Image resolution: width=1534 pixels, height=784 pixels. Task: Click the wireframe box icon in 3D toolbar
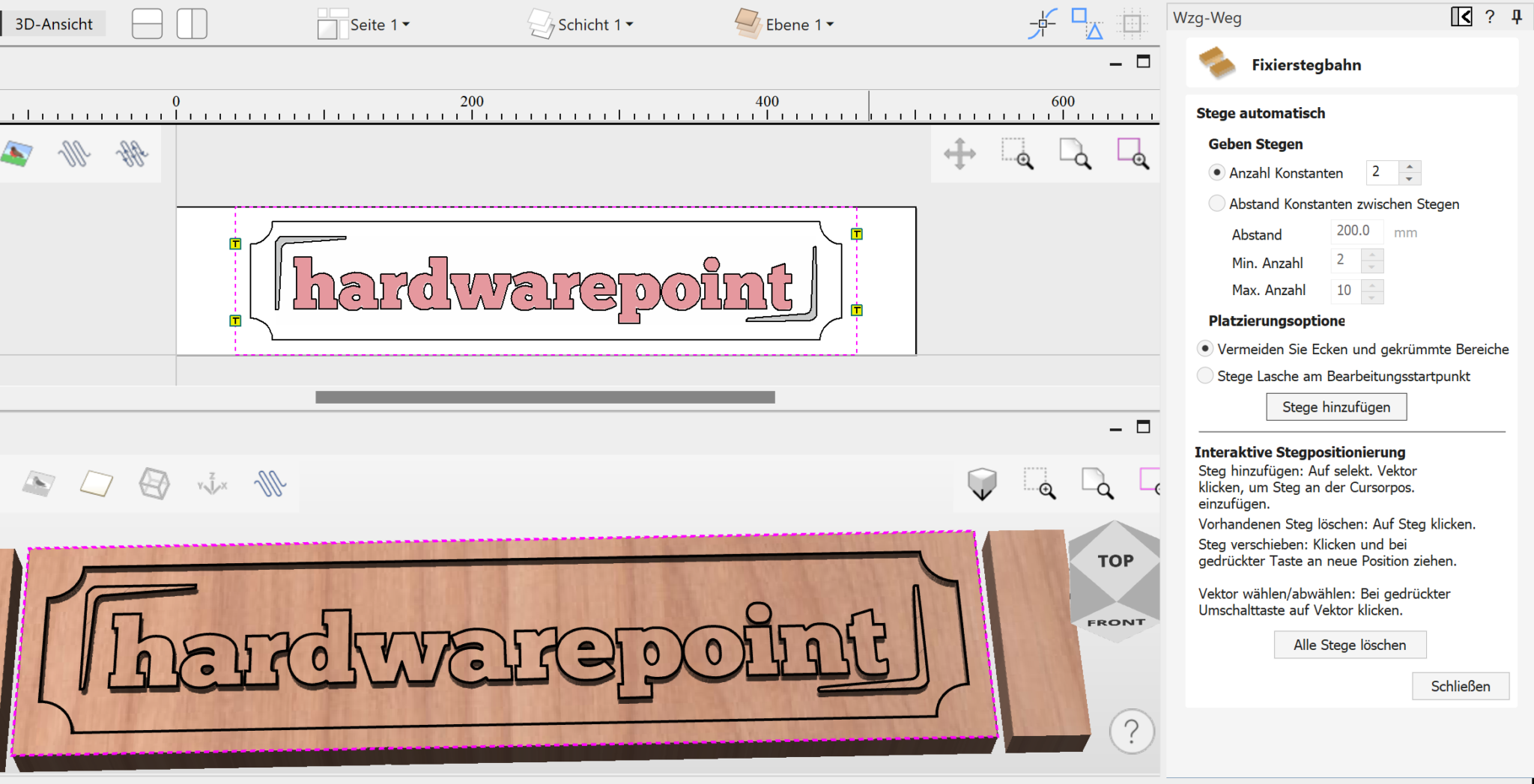point(154,484)
